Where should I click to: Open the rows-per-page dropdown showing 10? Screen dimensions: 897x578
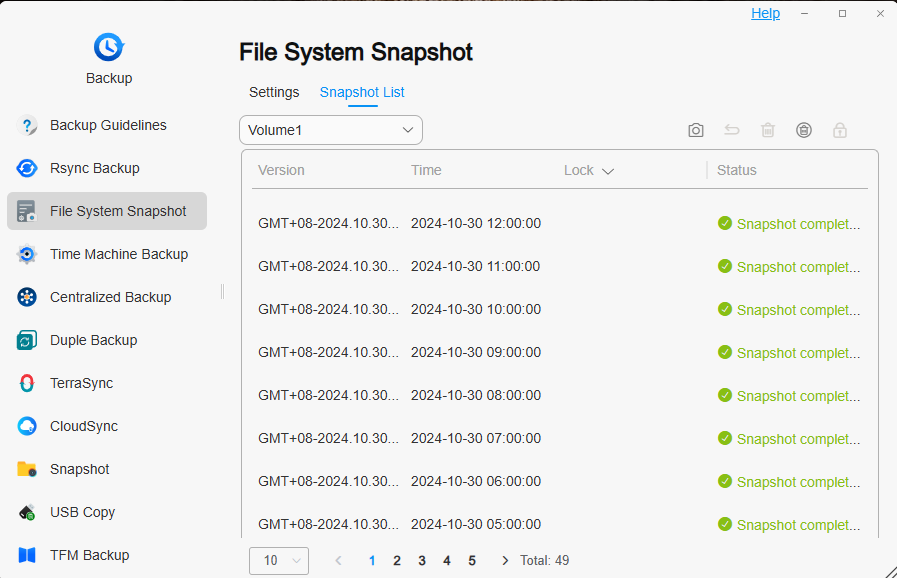pos(279,561)
